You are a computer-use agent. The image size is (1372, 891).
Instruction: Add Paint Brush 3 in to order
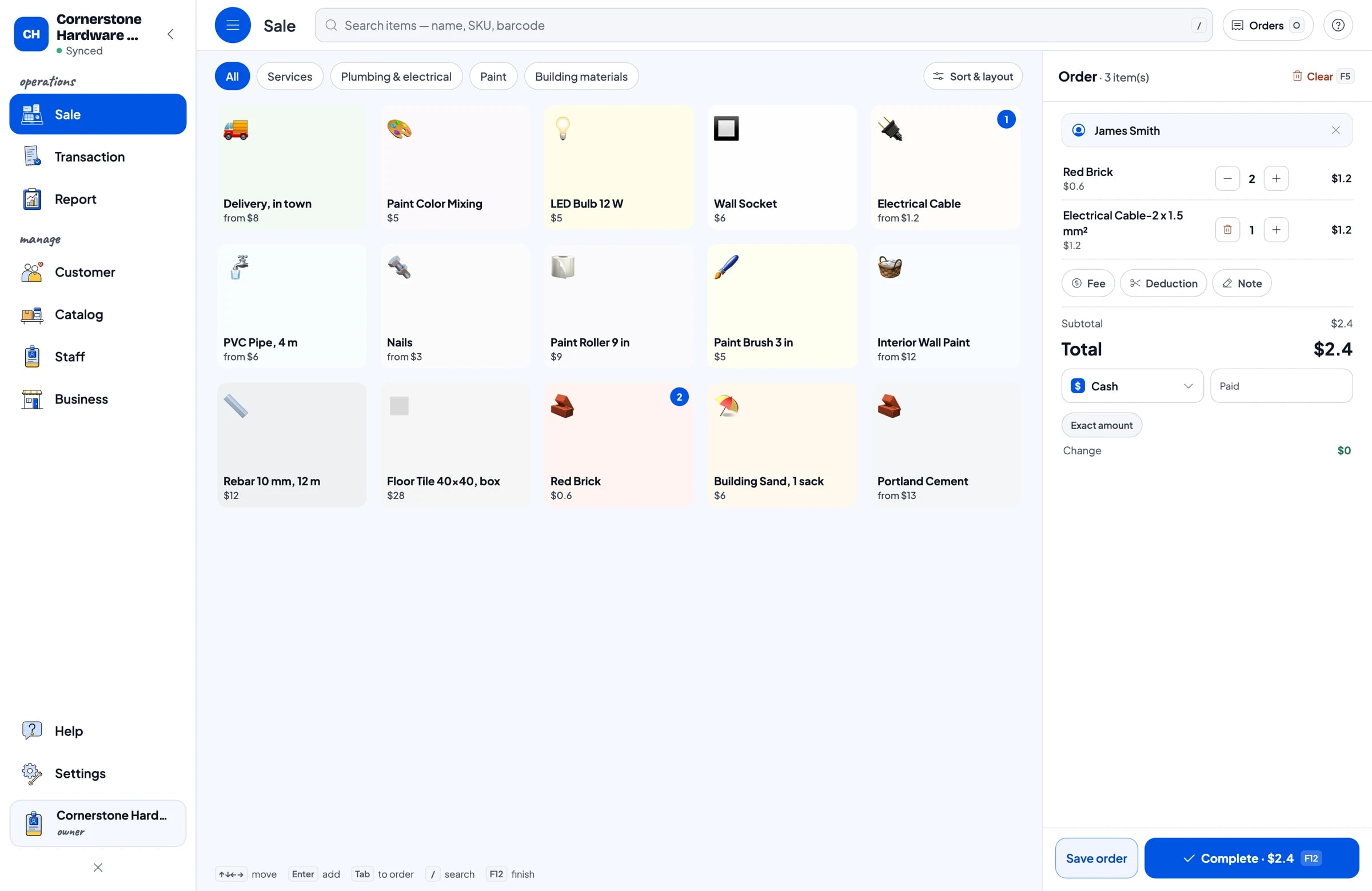[x=782, y=306]
